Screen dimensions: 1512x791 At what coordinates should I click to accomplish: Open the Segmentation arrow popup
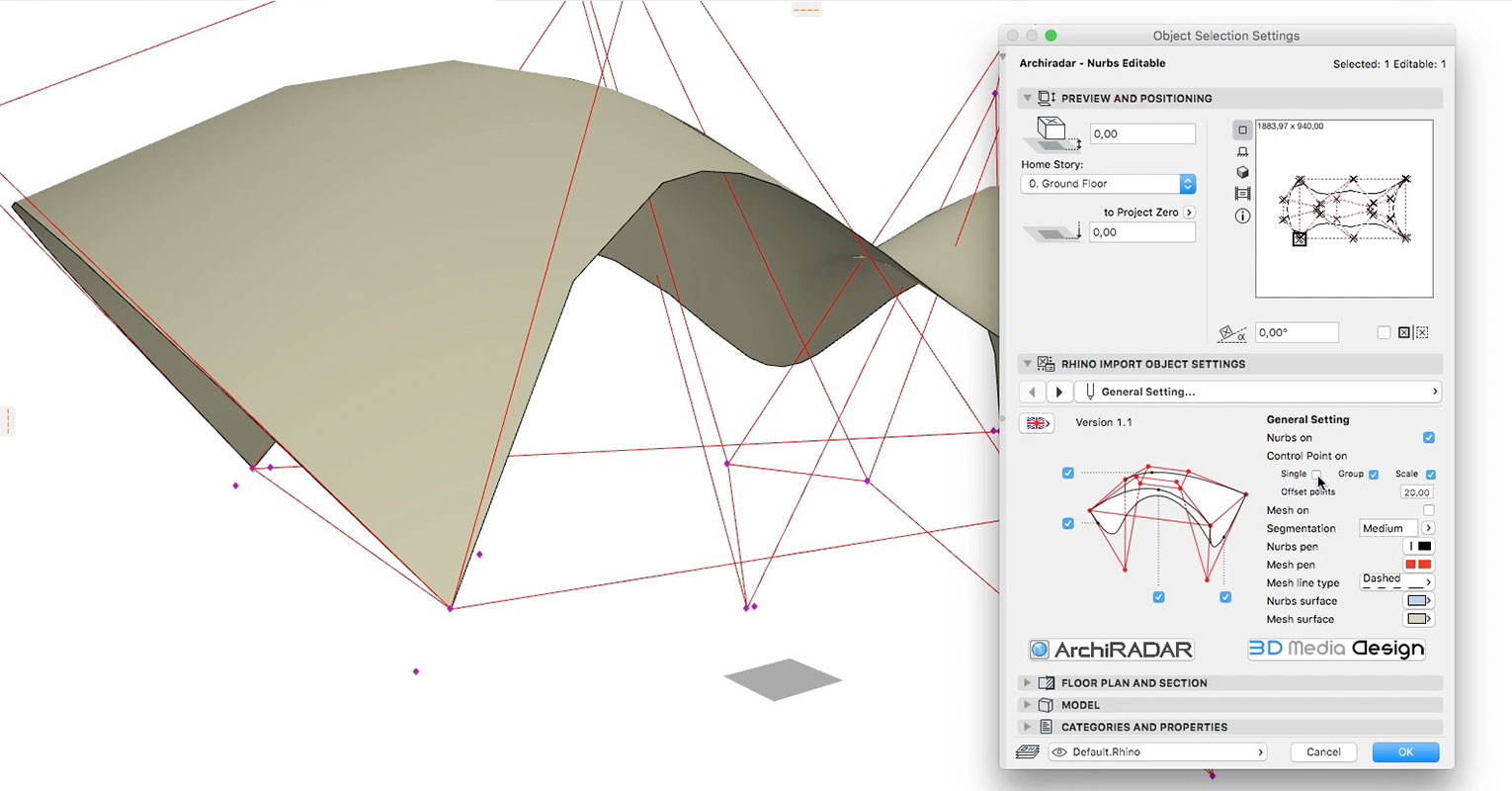1429,528
